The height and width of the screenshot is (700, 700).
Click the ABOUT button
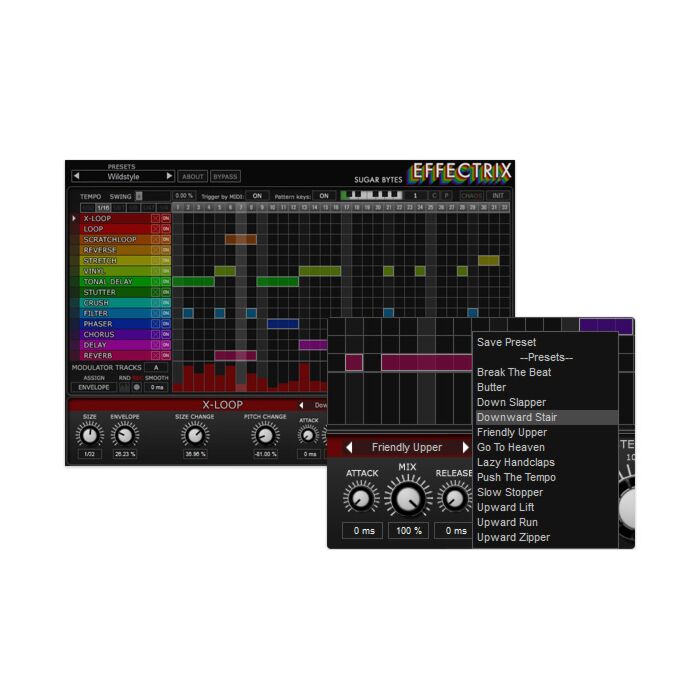pos(193,176)
